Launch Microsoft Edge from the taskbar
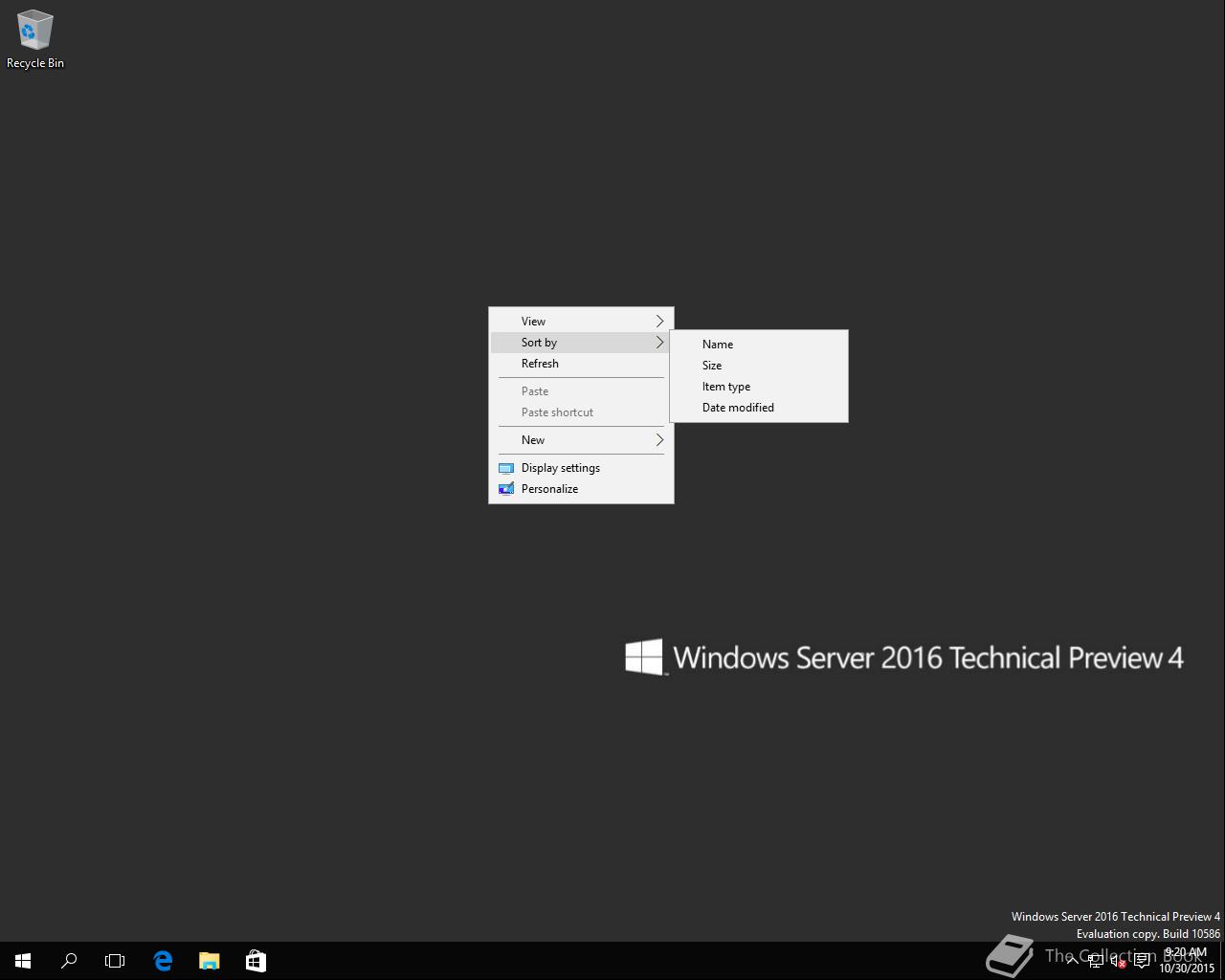This screenshot has height=980, width=1225. click(x=163, y=961)
